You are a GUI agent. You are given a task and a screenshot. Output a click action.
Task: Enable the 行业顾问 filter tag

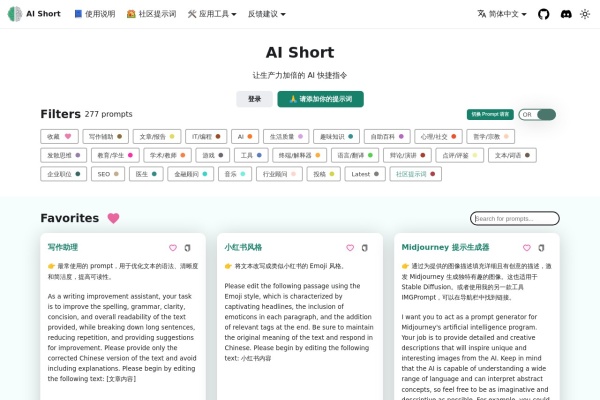tap(279, 174)
